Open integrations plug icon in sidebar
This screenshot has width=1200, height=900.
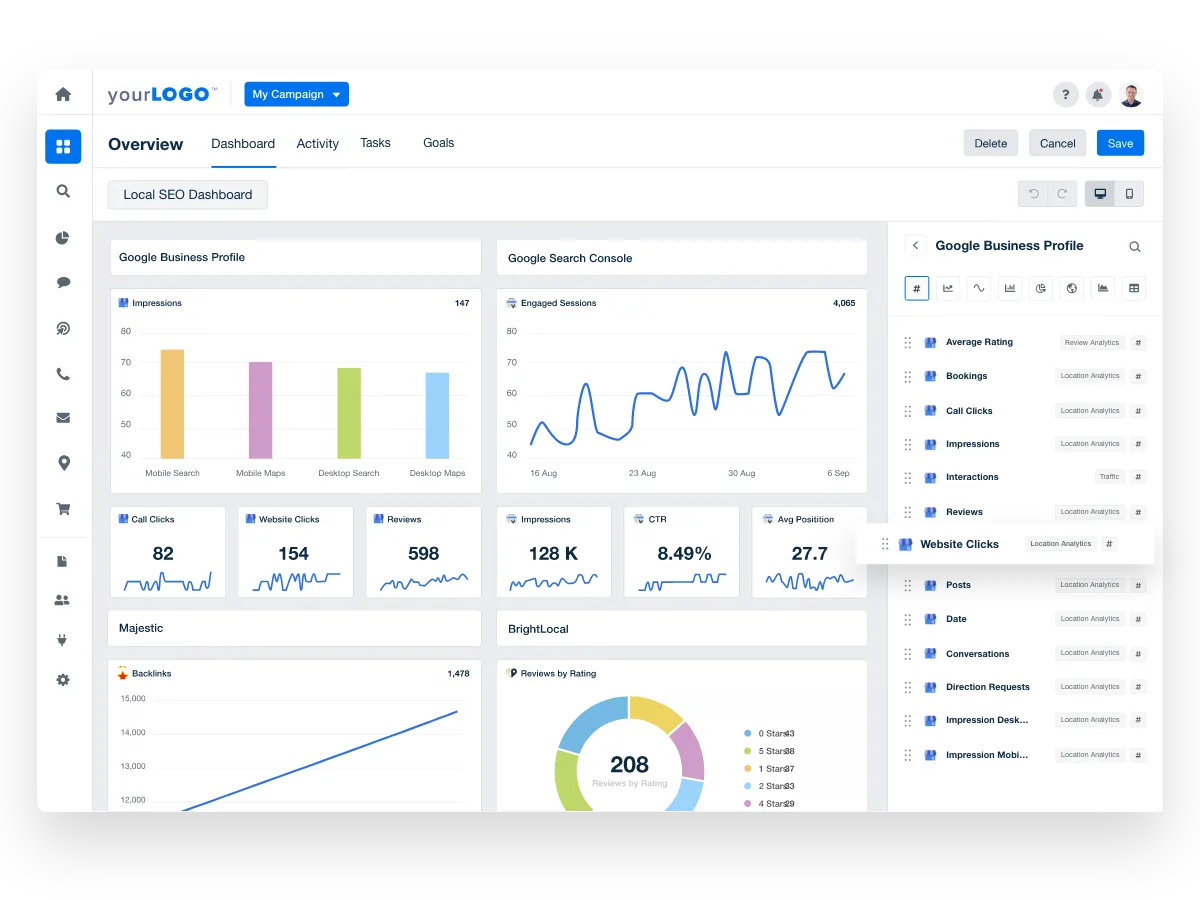tap(63, 640)
